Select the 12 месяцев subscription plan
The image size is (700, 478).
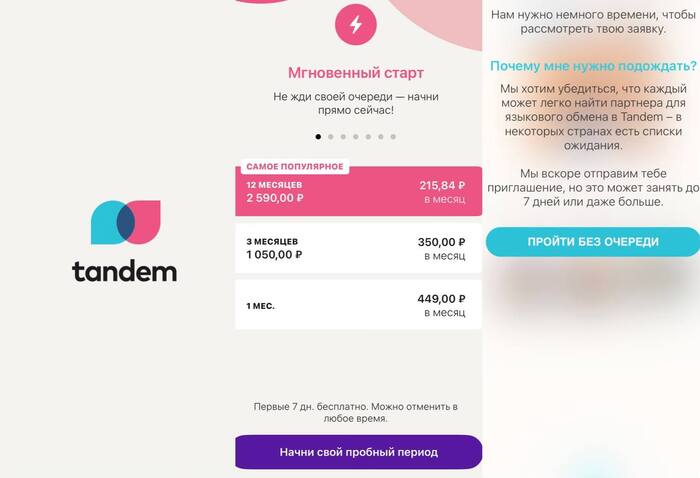(x=358, y=192)
